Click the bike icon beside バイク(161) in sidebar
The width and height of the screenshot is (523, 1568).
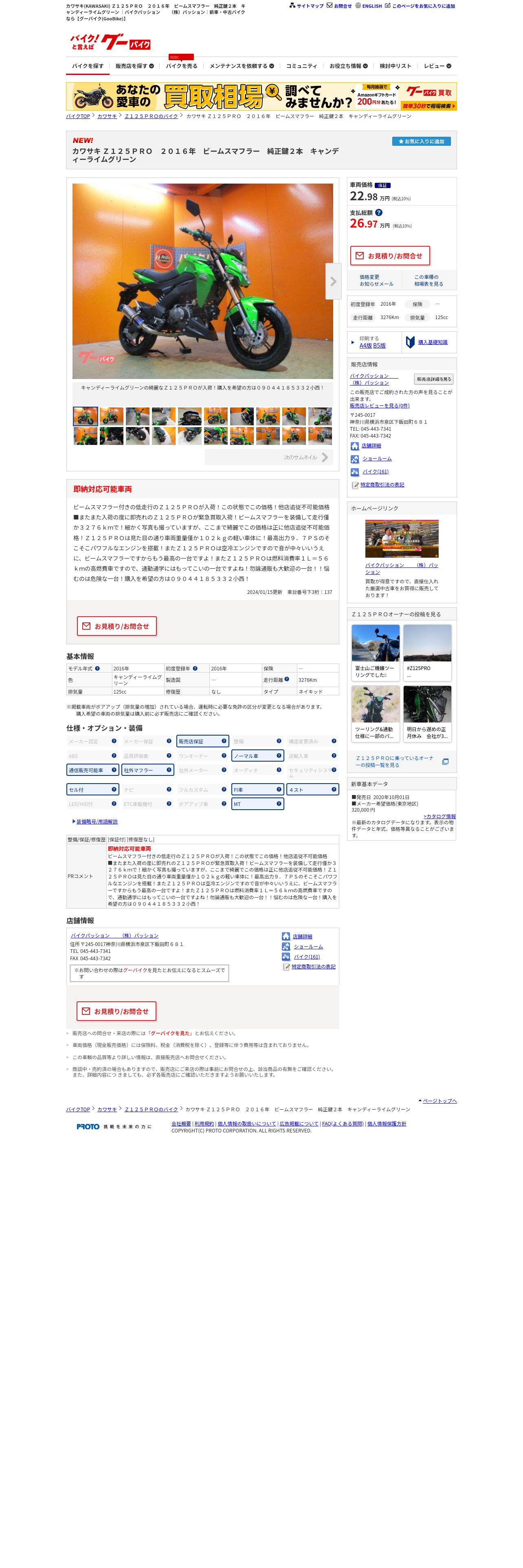point(354,472)
